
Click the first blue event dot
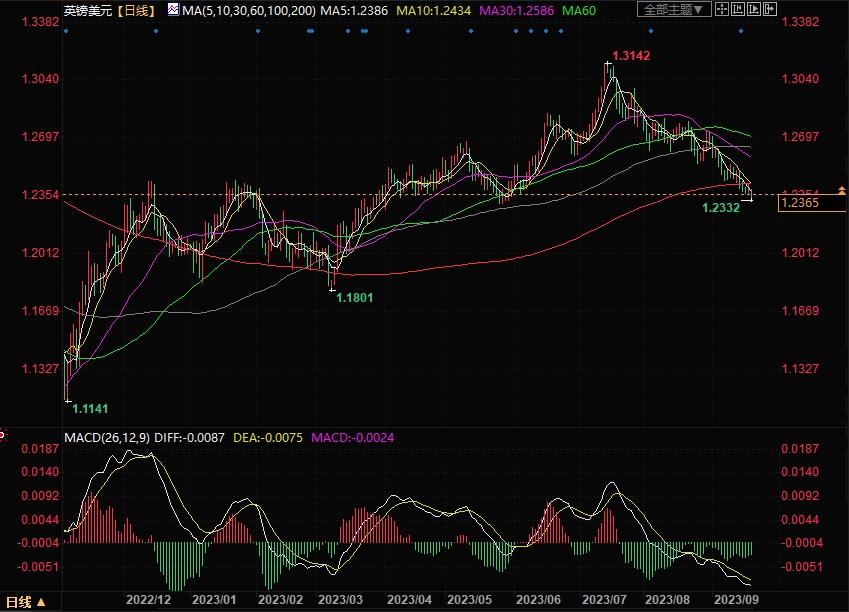coord(66,31)
